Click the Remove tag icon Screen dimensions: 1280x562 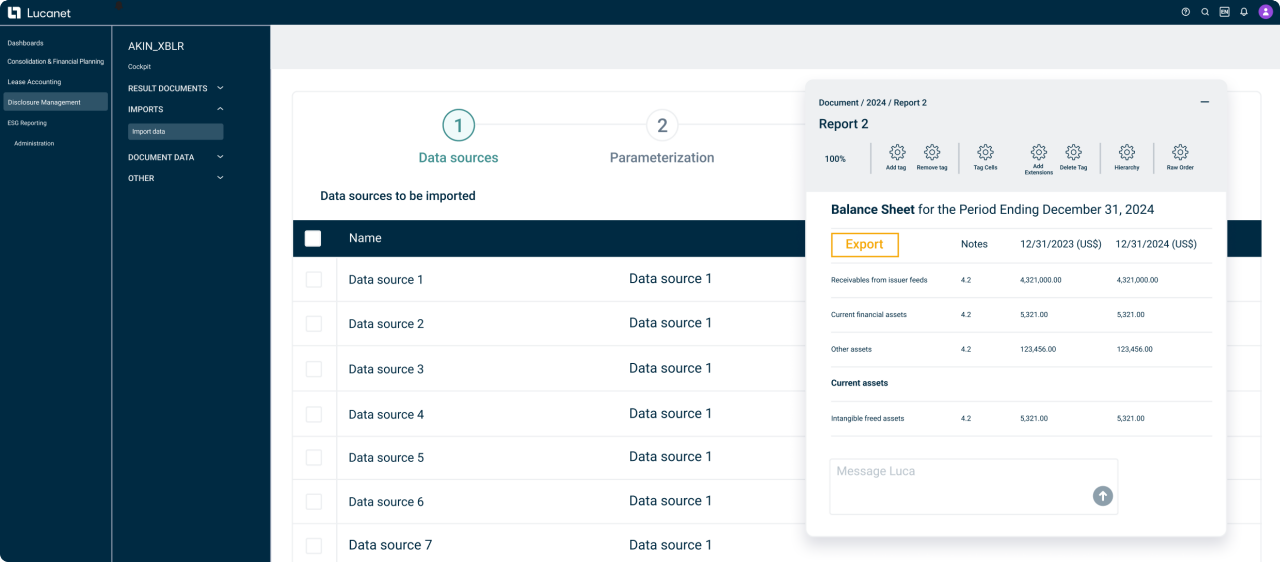(932, 153)
